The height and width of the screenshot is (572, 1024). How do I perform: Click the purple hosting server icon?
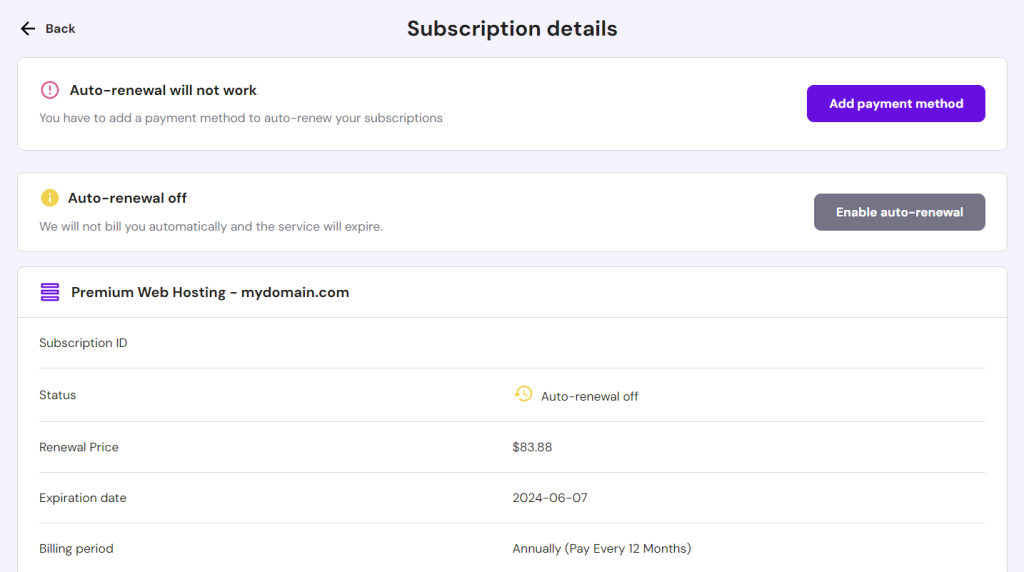[x=50, y=292]
